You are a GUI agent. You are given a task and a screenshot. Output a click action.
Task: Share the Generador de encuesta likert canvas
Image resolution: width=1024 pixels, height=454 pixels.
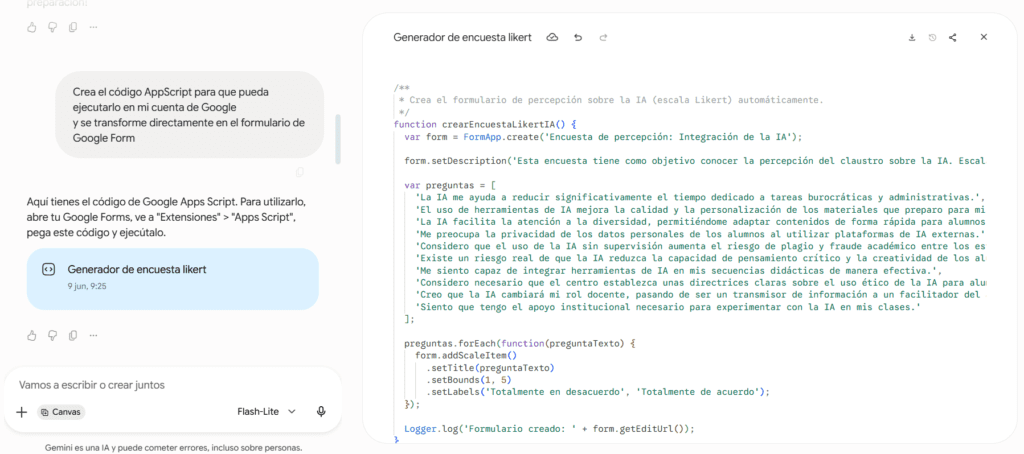953,37
